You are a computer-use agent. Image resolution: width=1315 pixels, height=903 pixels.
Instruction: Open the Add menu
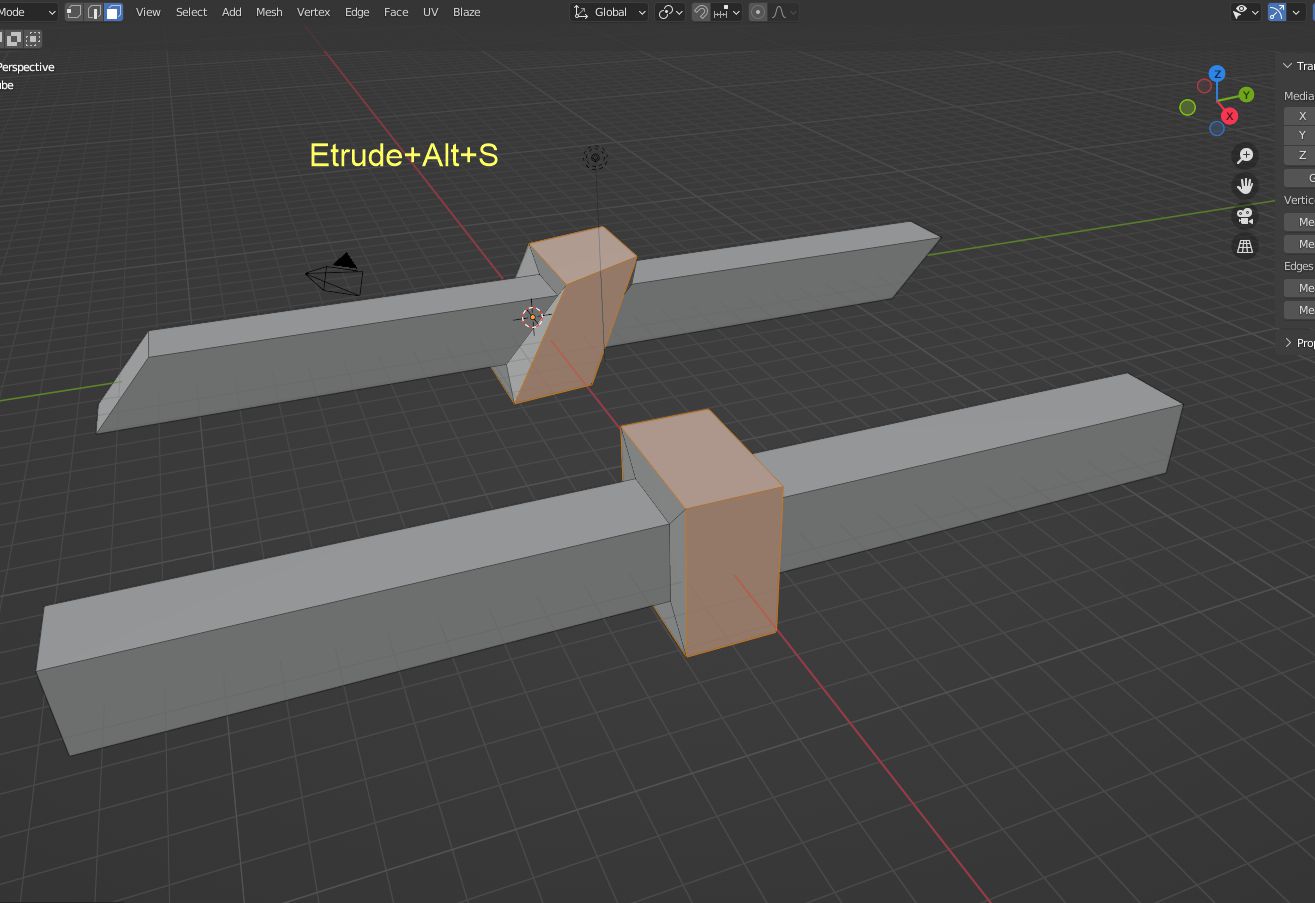[x=231, y=12]
